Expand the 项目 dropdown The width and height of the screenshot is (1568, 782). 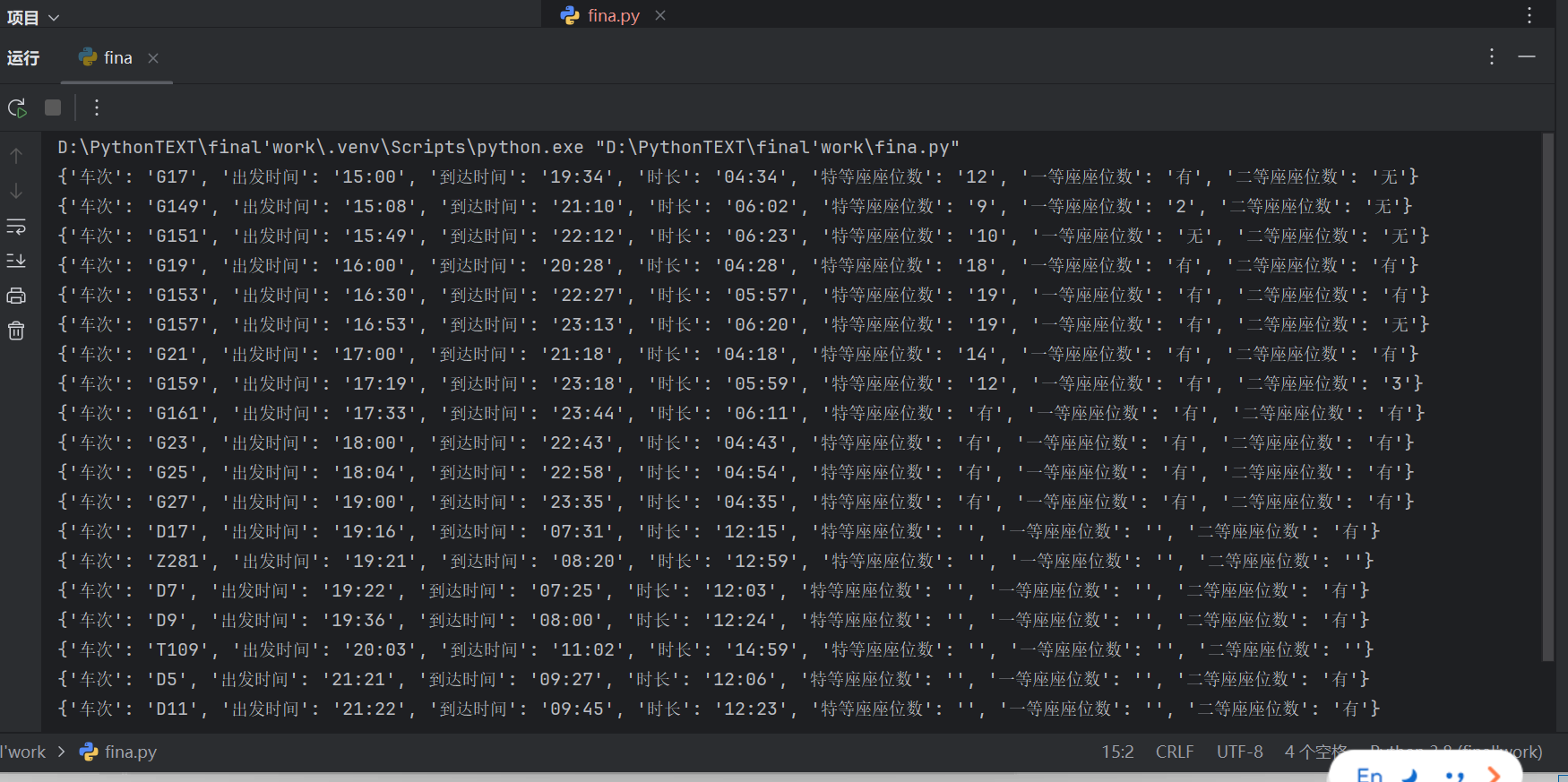pos(32,17)
